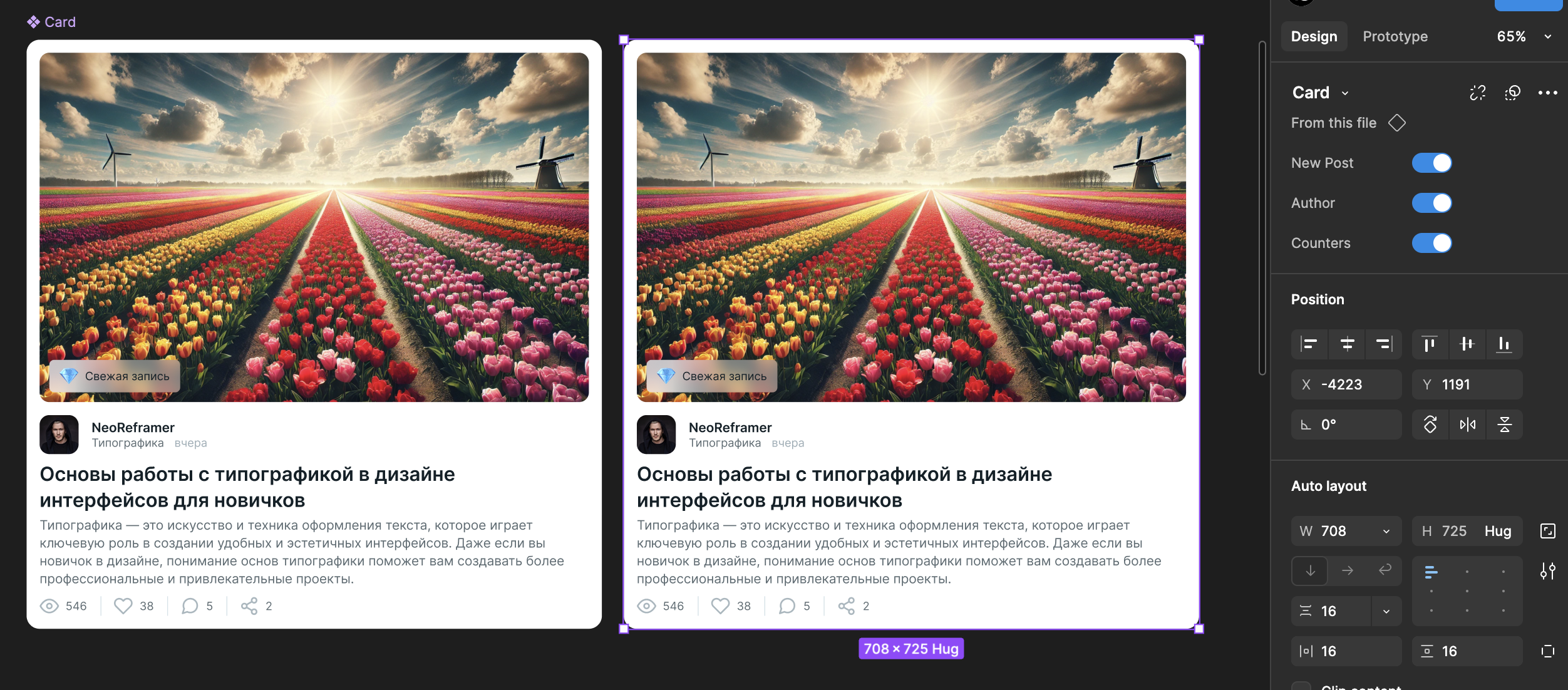
Task: Toggle the New Post property switch
Action: 1431,163
